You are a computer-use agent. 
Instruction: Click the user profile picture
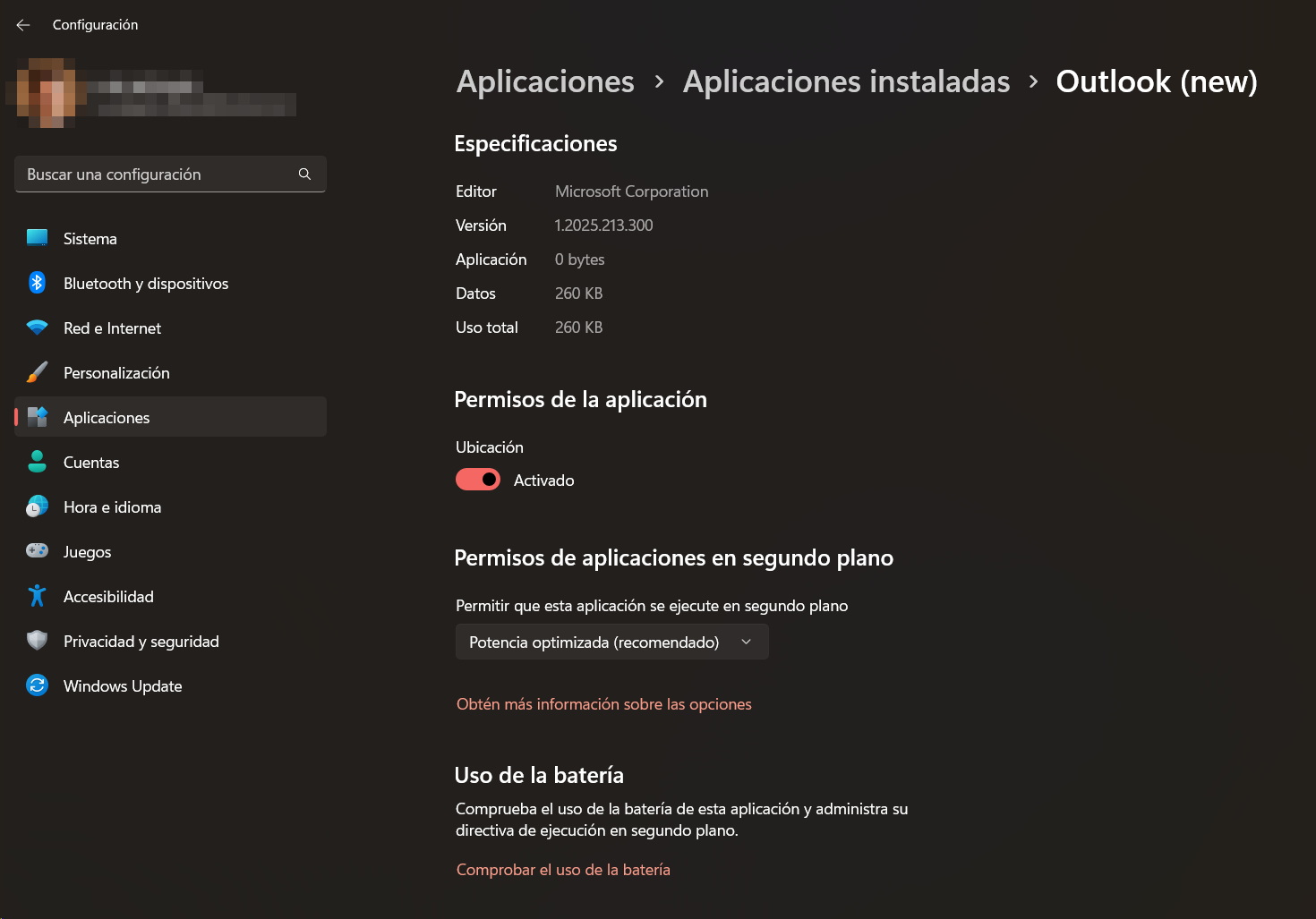[47, 92]
